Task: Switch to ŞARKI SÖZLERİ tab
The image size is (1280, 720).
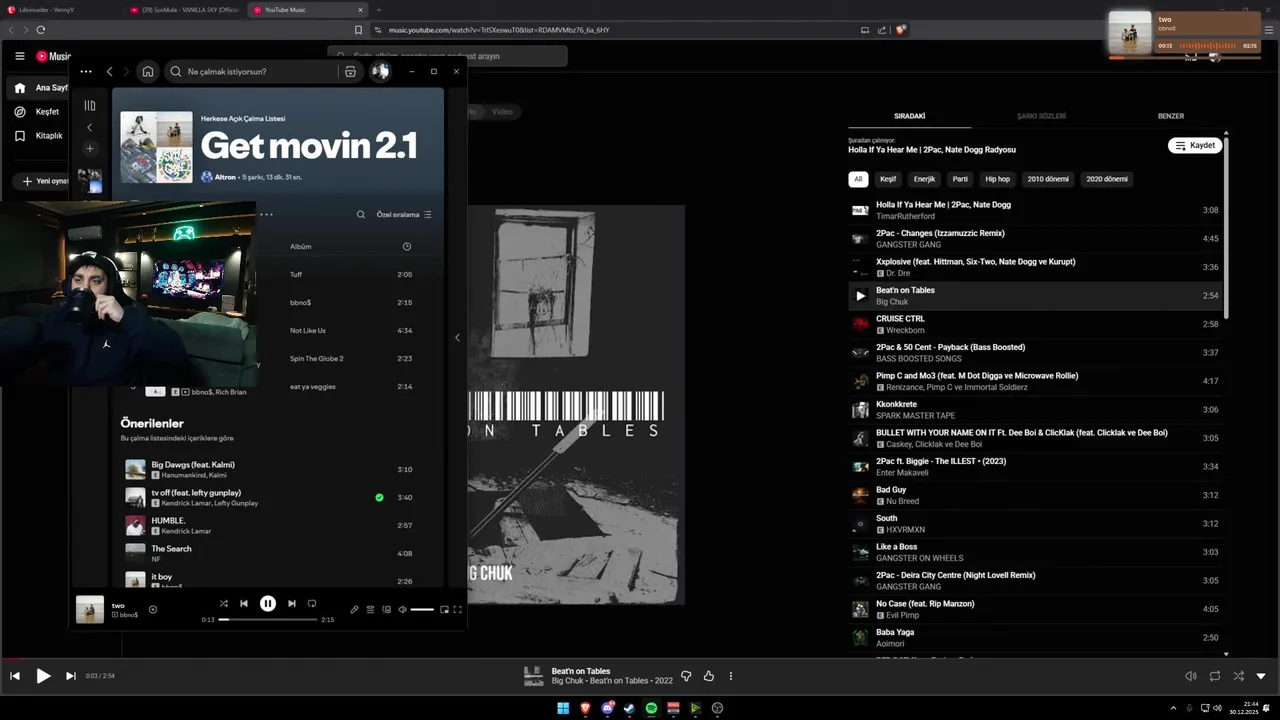Action: point(1041,116)
